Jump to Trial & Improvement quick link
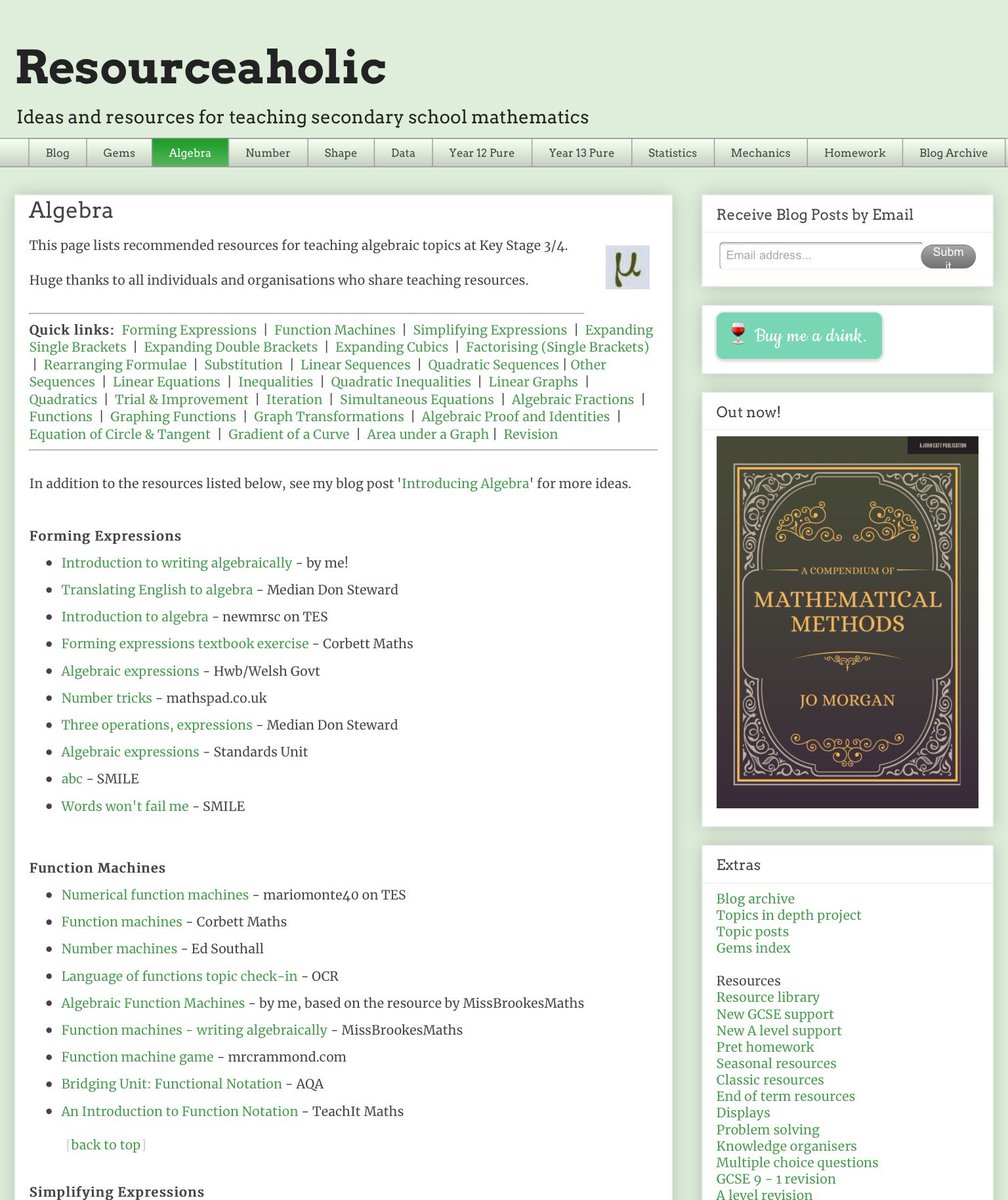Viewport: 1008px width, 1200px height. (182, 400)
